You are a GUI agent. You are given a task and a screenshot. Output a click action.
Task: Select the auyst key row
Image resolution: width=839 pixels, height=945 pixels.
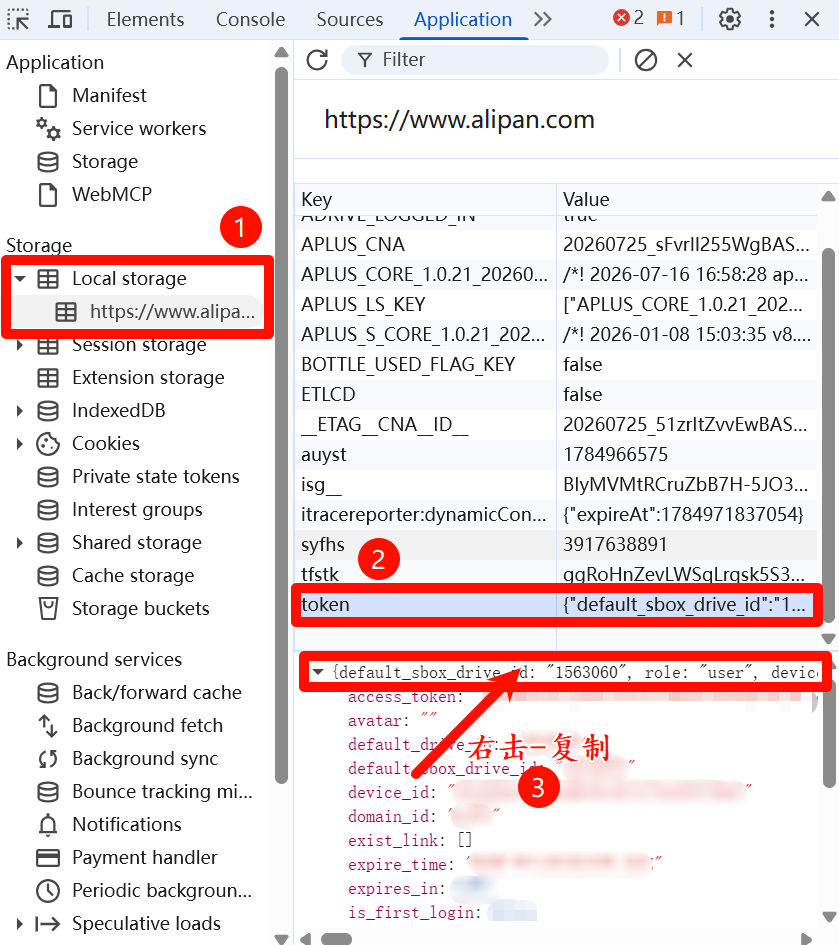coord(556,454)
